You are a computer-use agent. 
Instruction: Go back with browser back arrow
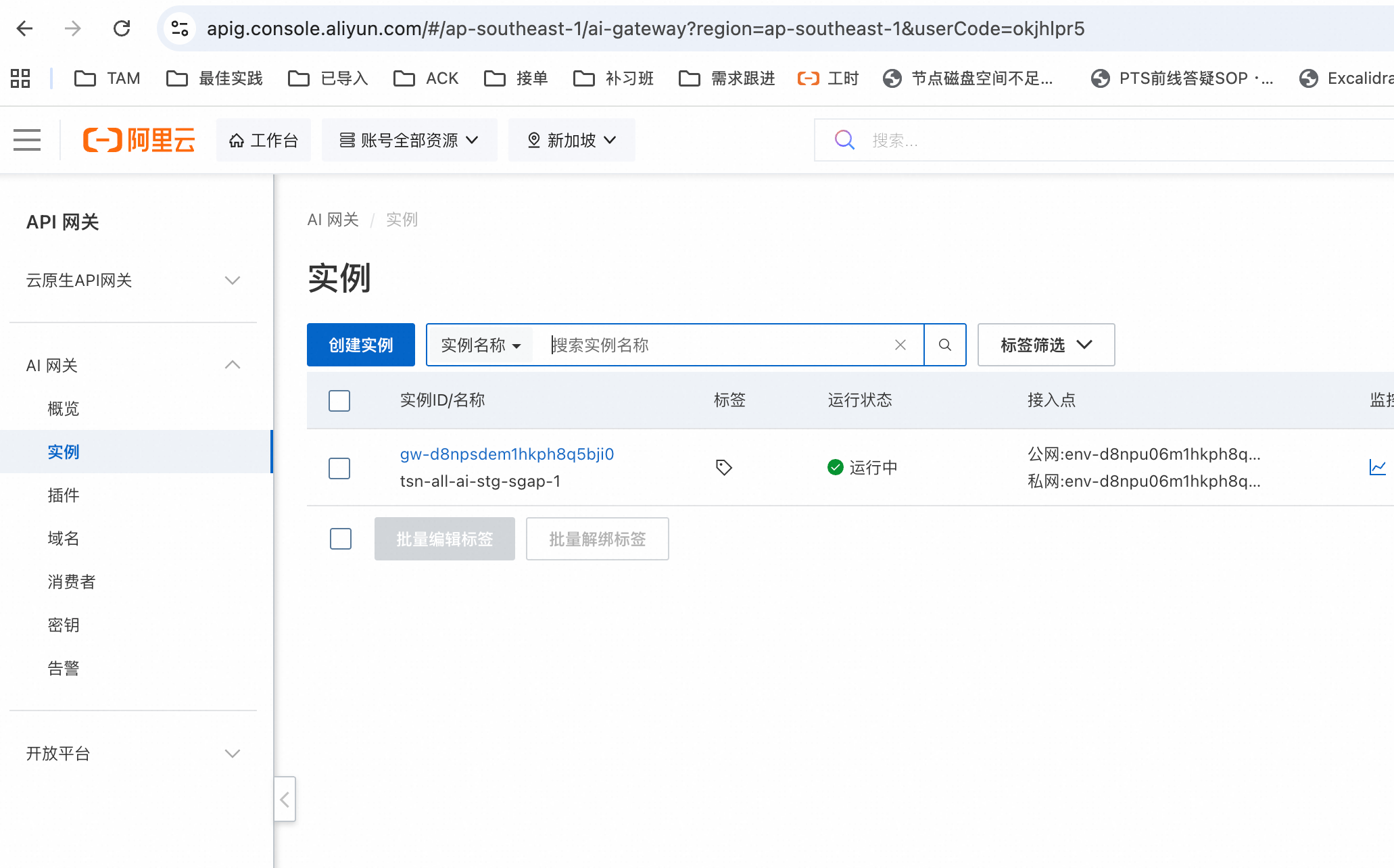coord(25,28)
